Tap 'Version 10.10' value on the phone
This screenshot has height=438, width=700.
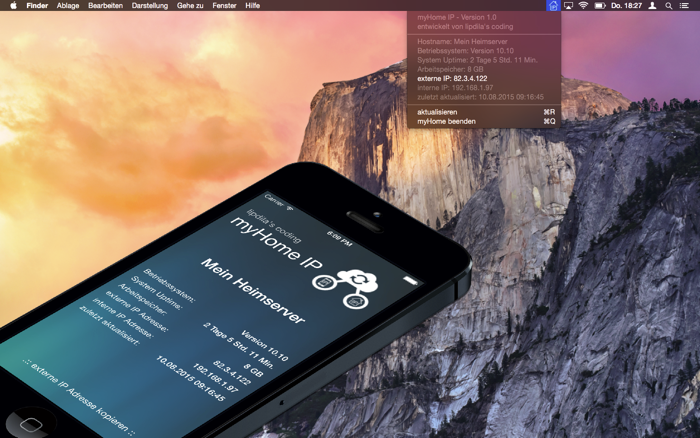[265, 346]
